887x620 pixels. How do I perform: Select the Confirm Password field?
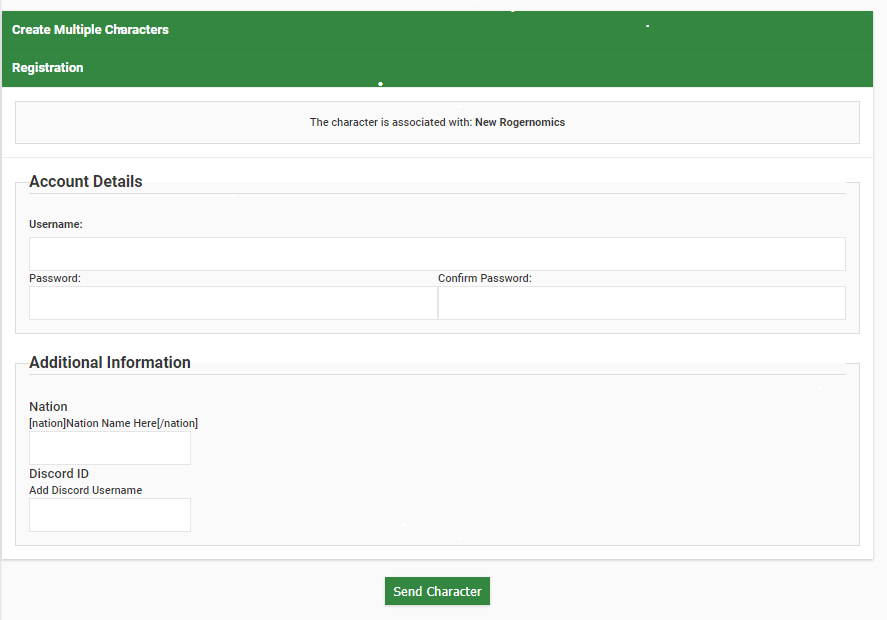[x=641, y=303]
